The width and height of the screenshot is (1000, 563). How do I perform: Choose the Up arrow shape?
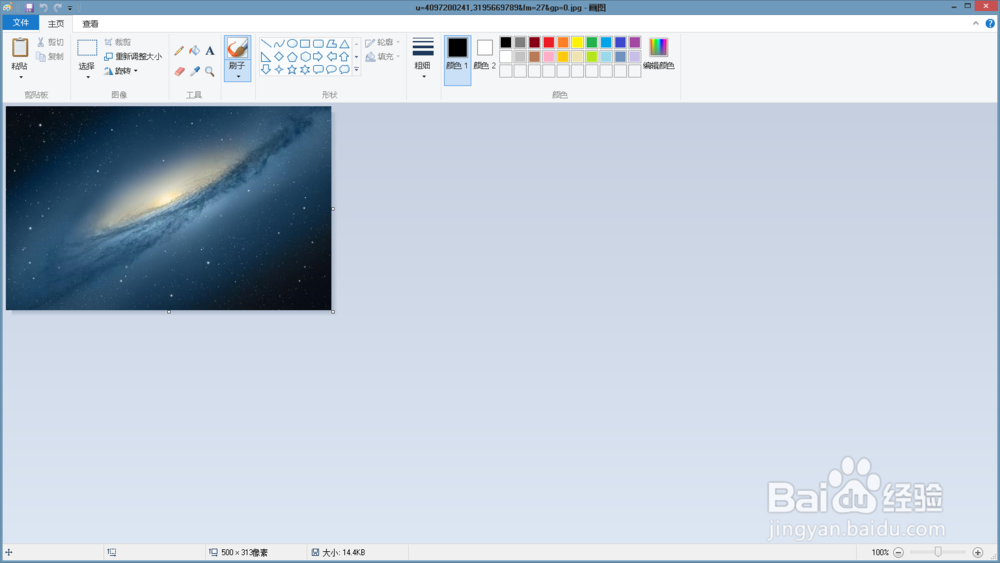tap(344, 57)
